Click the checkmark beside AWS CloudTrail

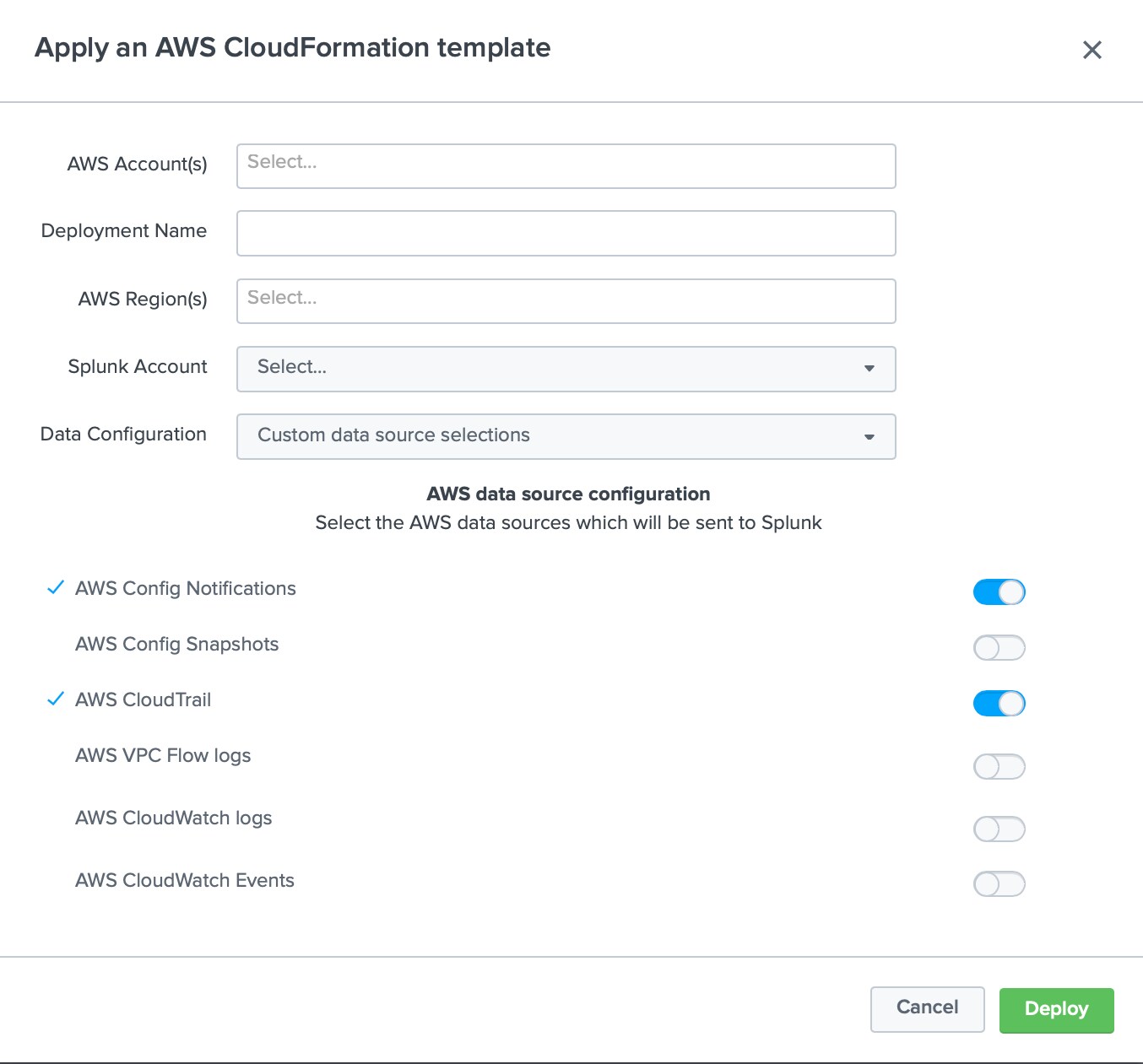[56, 699]
